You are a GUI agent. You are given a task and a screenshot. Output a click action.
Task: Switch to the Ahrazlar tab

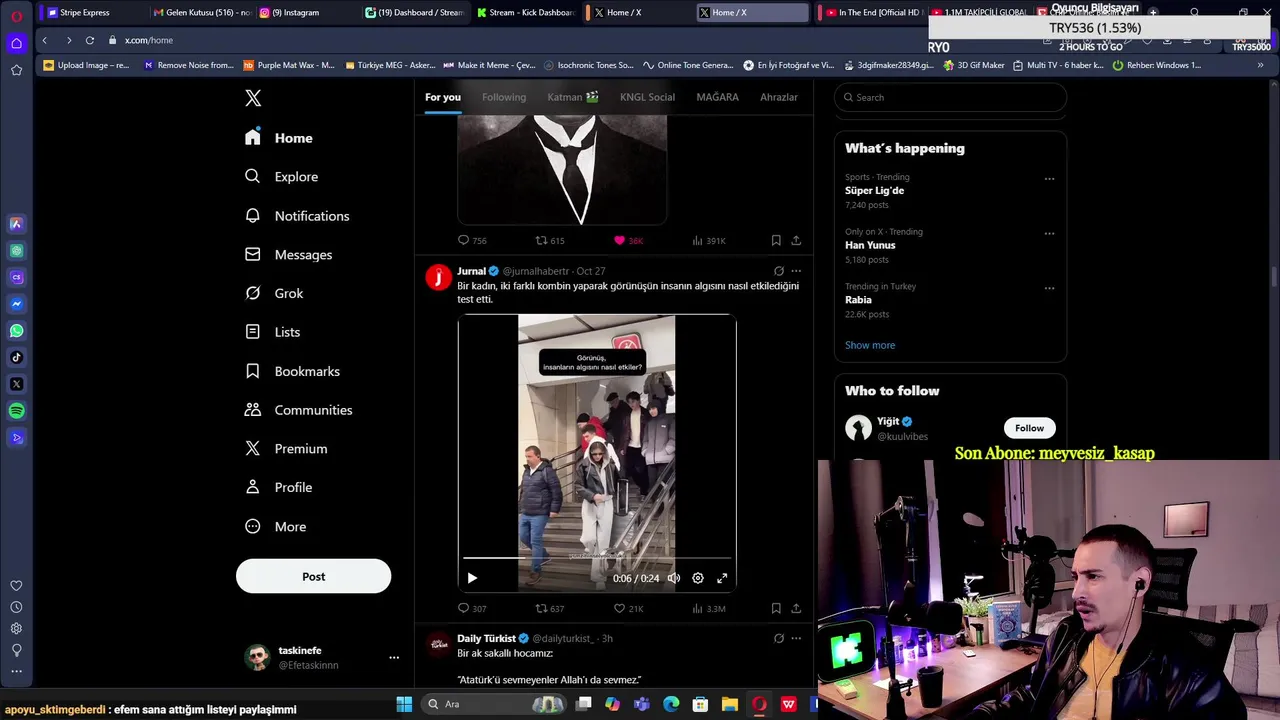click(x=778, y=97)
